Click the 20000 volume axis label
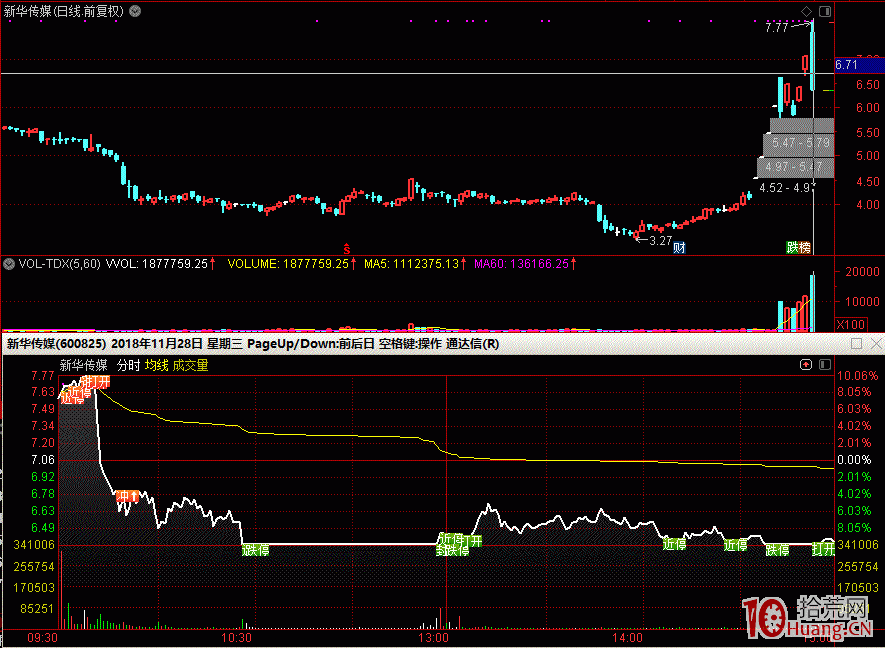The width and height of the screenshot is (885, 648). point(862,272)
